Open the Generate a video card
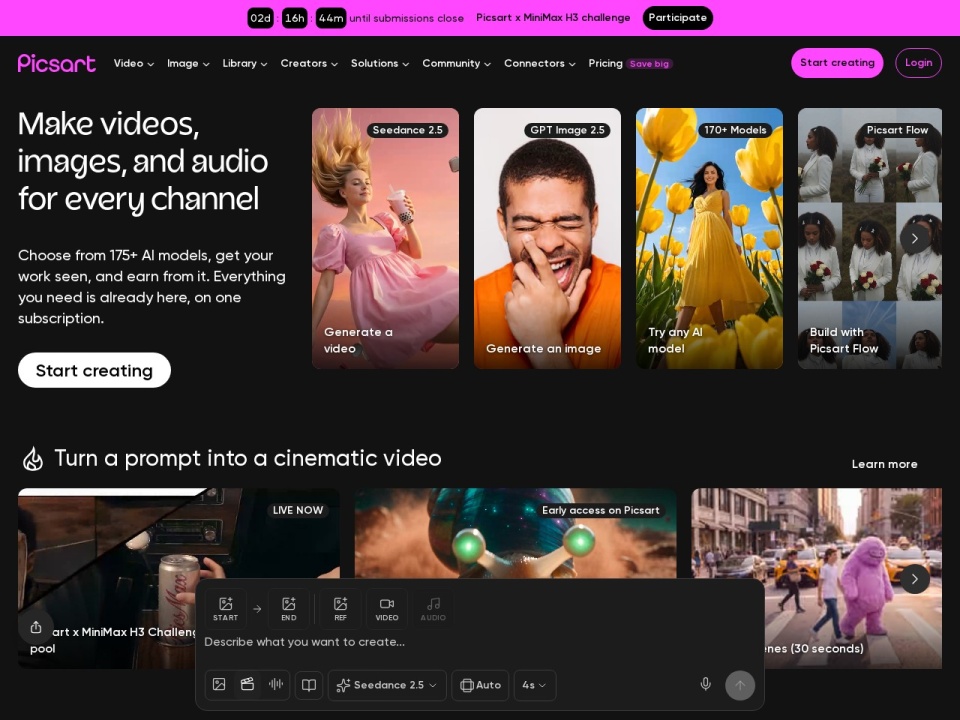 tap(385, 238)
